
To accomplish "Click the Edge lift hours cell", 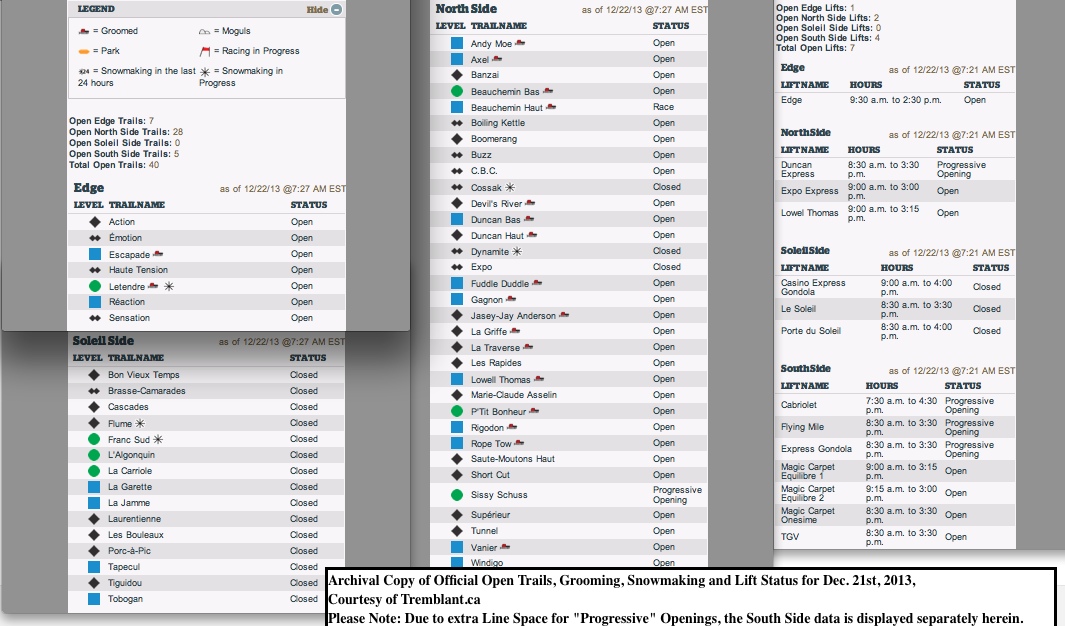I will click(x=895, y=100).
